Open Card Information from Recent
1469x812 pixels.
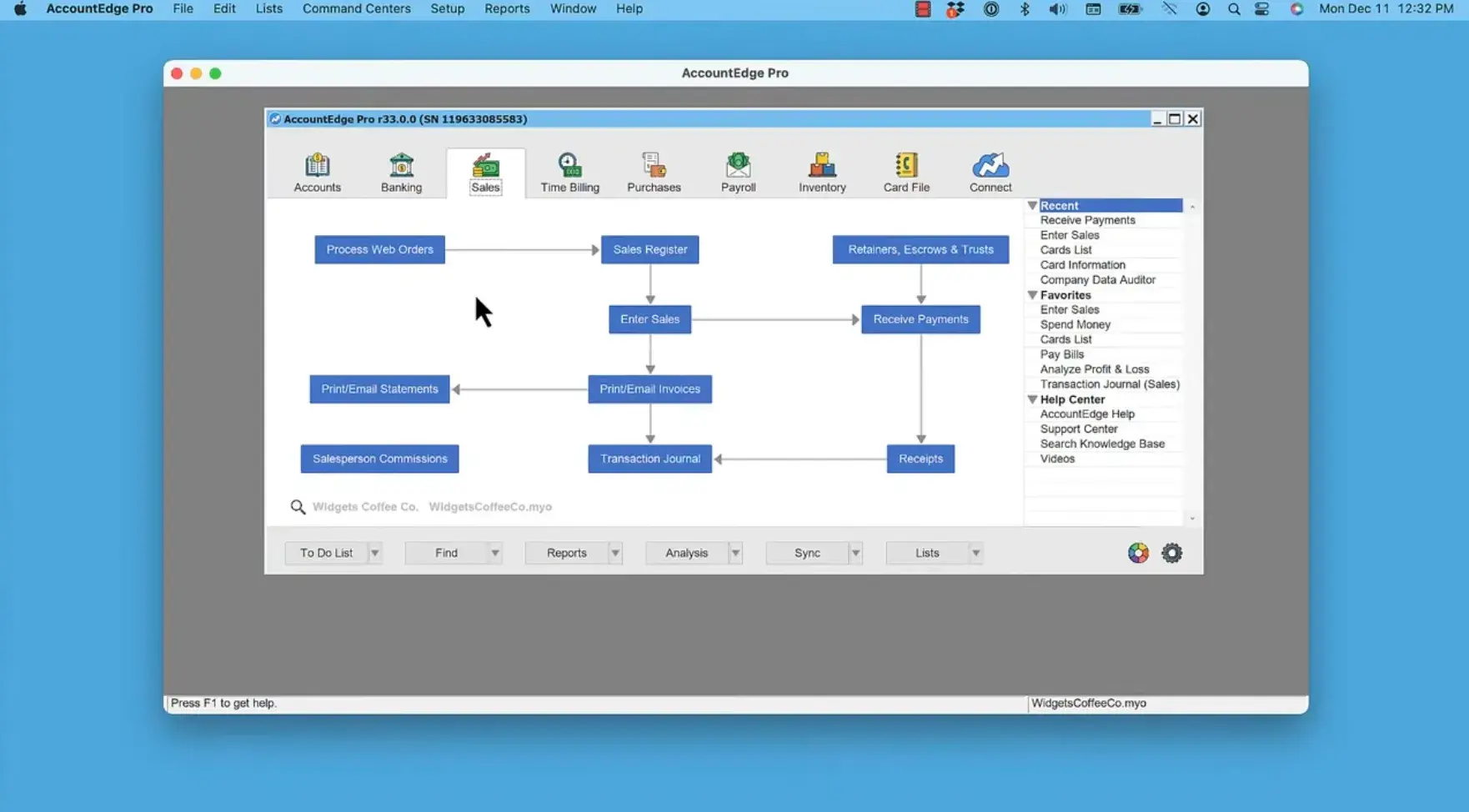coord(1082,265)
